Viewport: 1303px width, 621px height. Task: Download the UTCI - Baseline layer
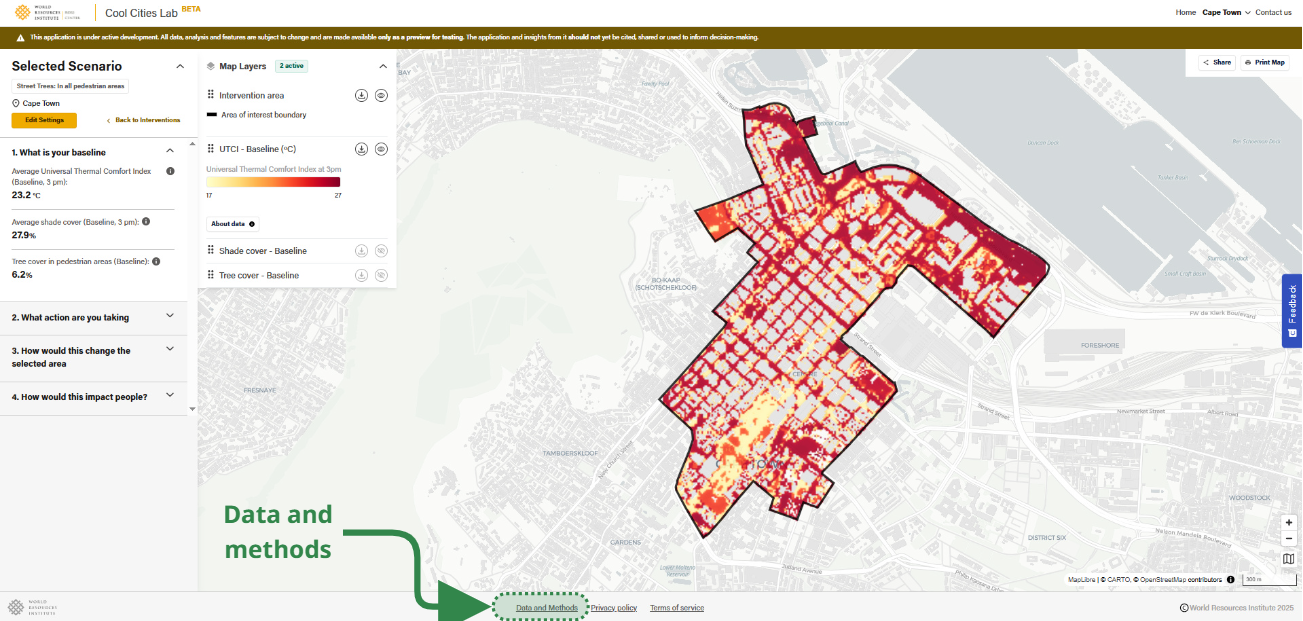point(361,149)
